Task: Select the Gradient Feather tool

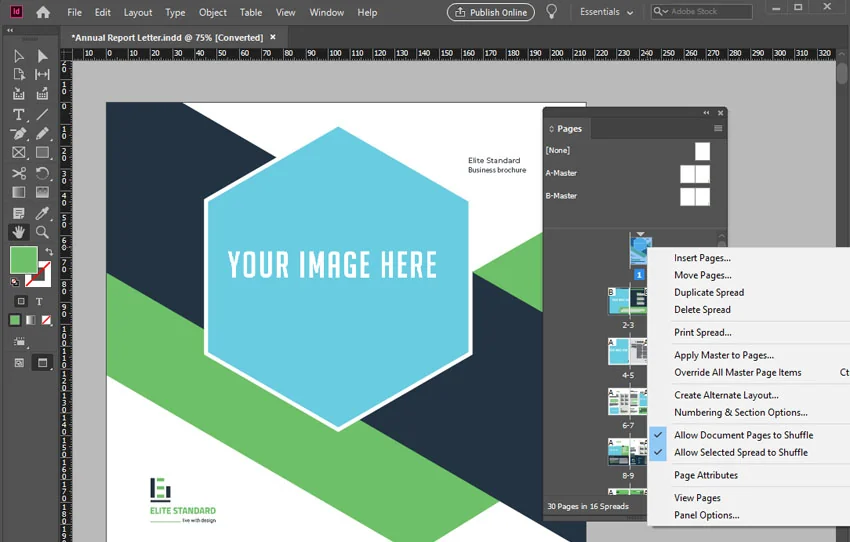Action: tap(42, 192)
